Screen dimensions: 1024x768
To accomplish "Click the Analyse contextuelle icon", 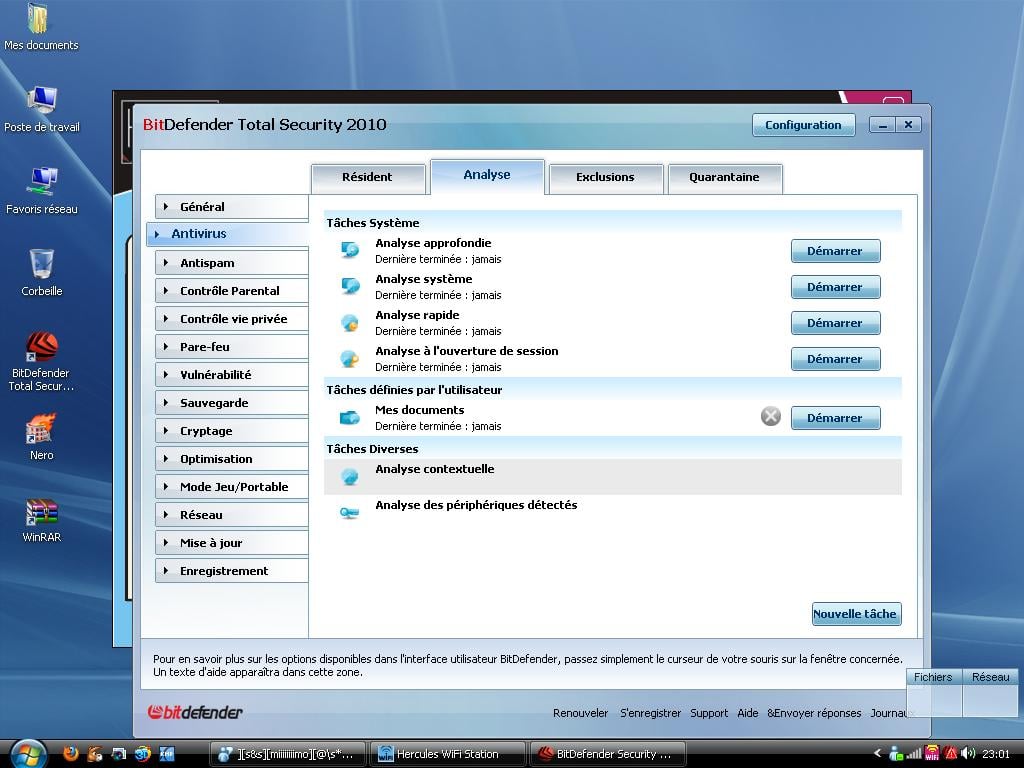I will 350,476.
